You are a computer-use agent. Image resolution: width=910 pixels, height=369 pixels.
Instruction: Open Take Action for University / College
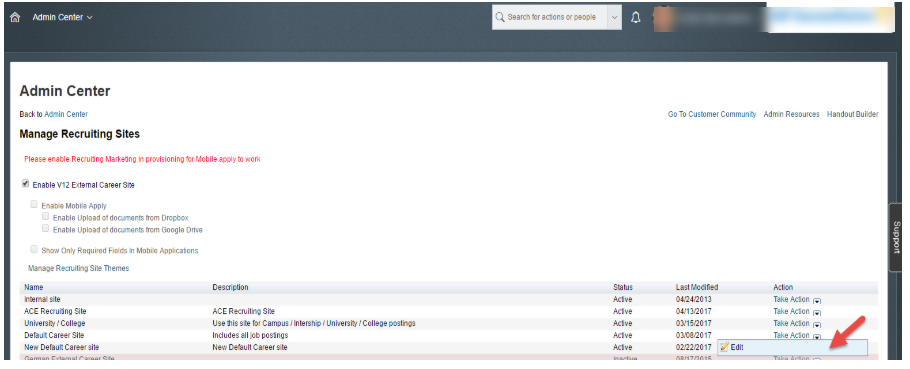pyautogui.click(x=797, y=323)
